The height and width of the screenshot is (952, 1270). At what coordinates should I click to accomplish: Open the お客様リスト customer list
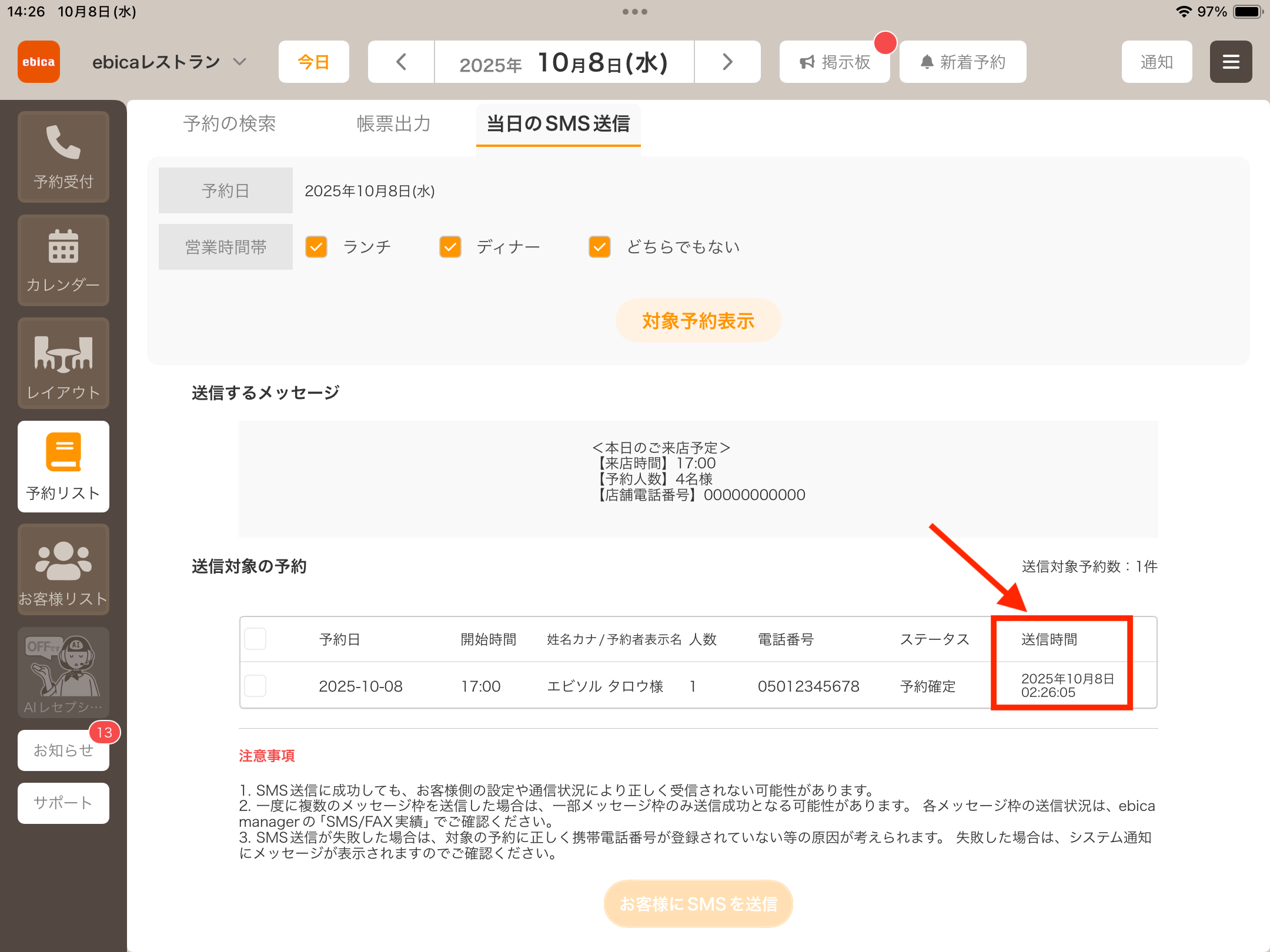(x=63, y=569)
